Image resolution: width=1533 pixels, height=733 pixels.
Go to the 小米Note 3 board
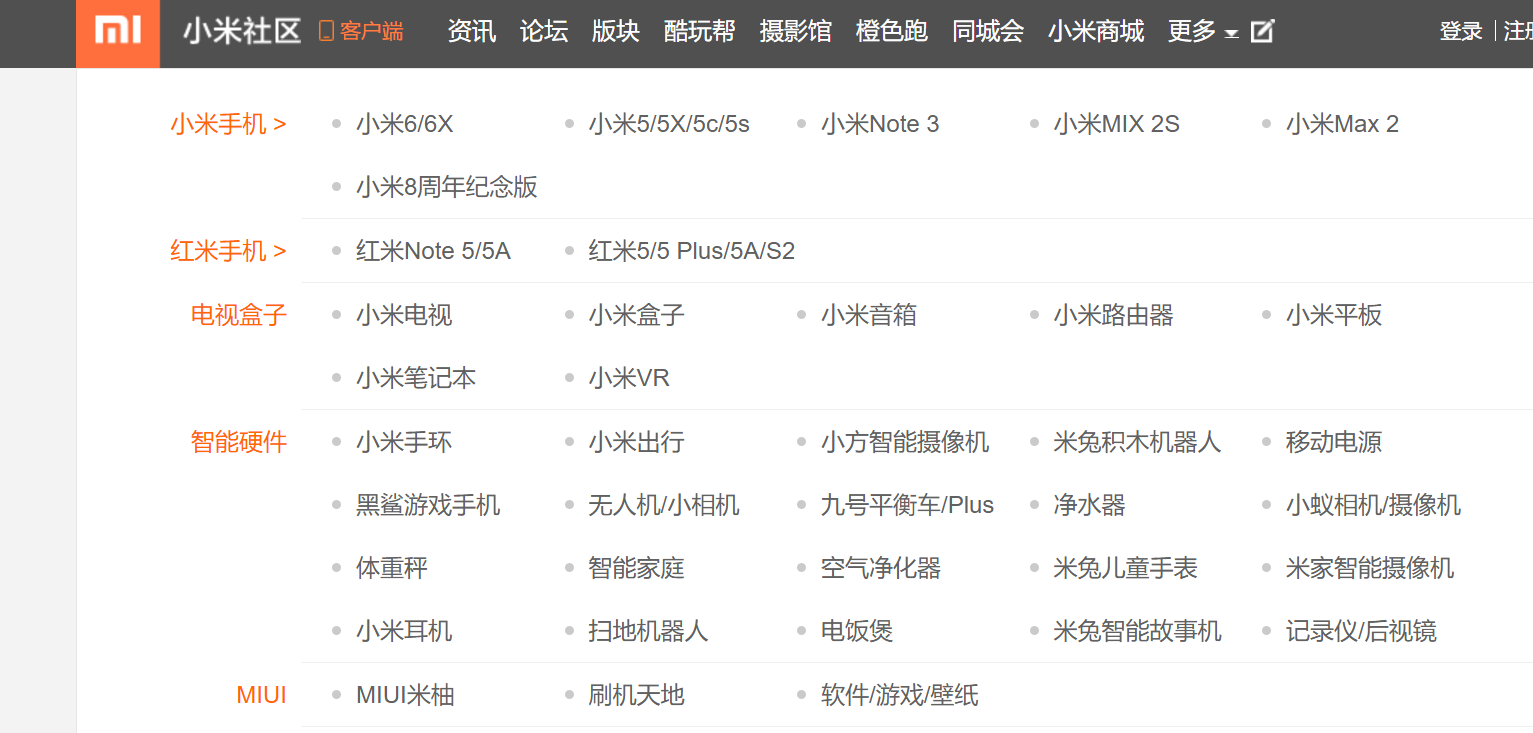pos(880,124)
